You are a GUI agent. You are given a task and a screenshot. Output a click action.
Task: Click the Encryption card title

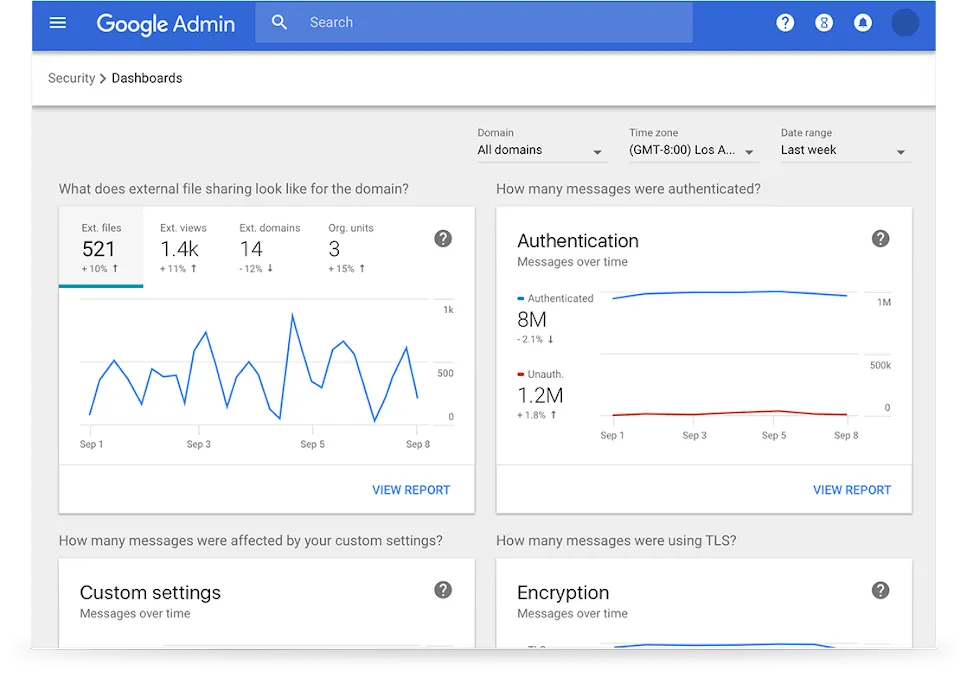563,592
